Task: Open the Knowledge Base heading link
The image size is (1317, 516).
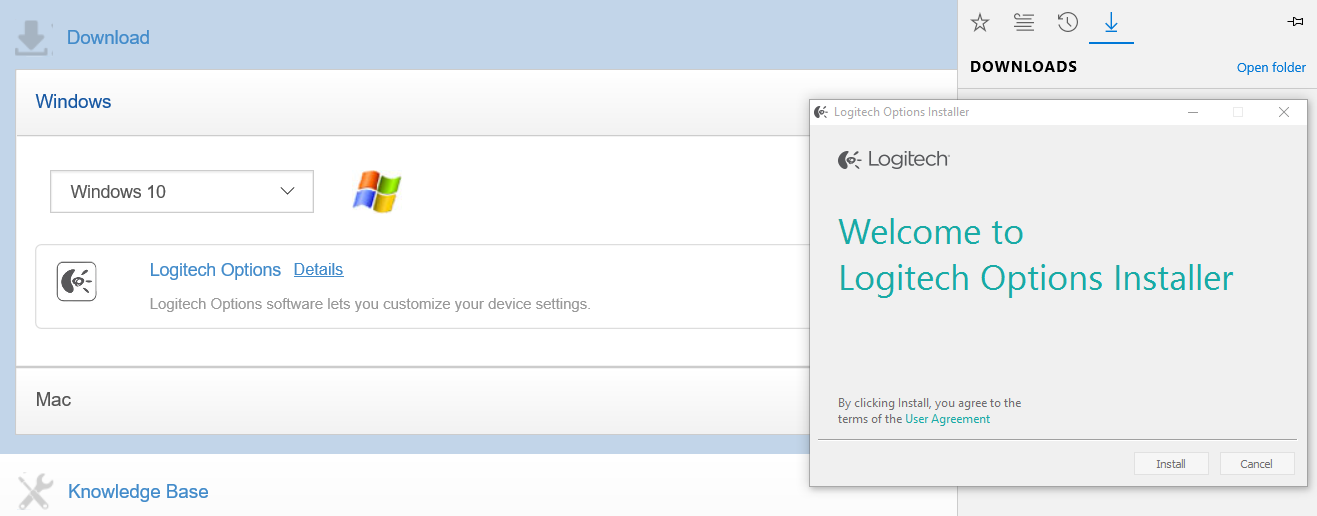Action: [x=138, y=491]
